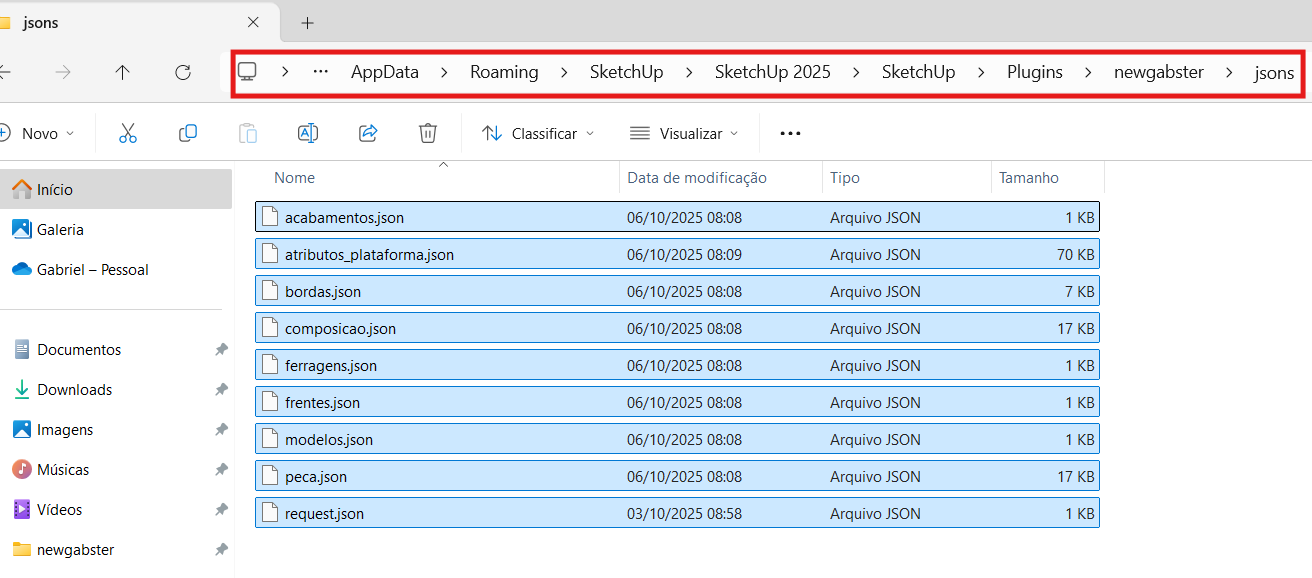1312x578 pixels.
Task: Open the toolbar's three-dot more options menu
Action: [790, 133]
